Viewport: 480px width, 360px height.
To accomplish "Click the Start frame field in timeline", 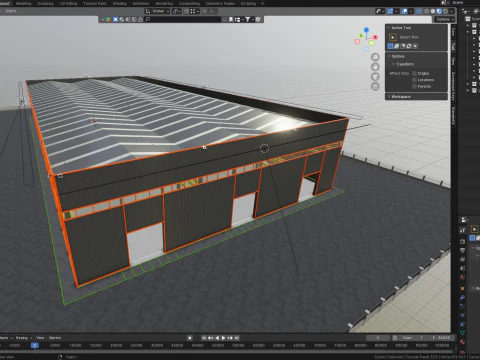I will point(413,338).
